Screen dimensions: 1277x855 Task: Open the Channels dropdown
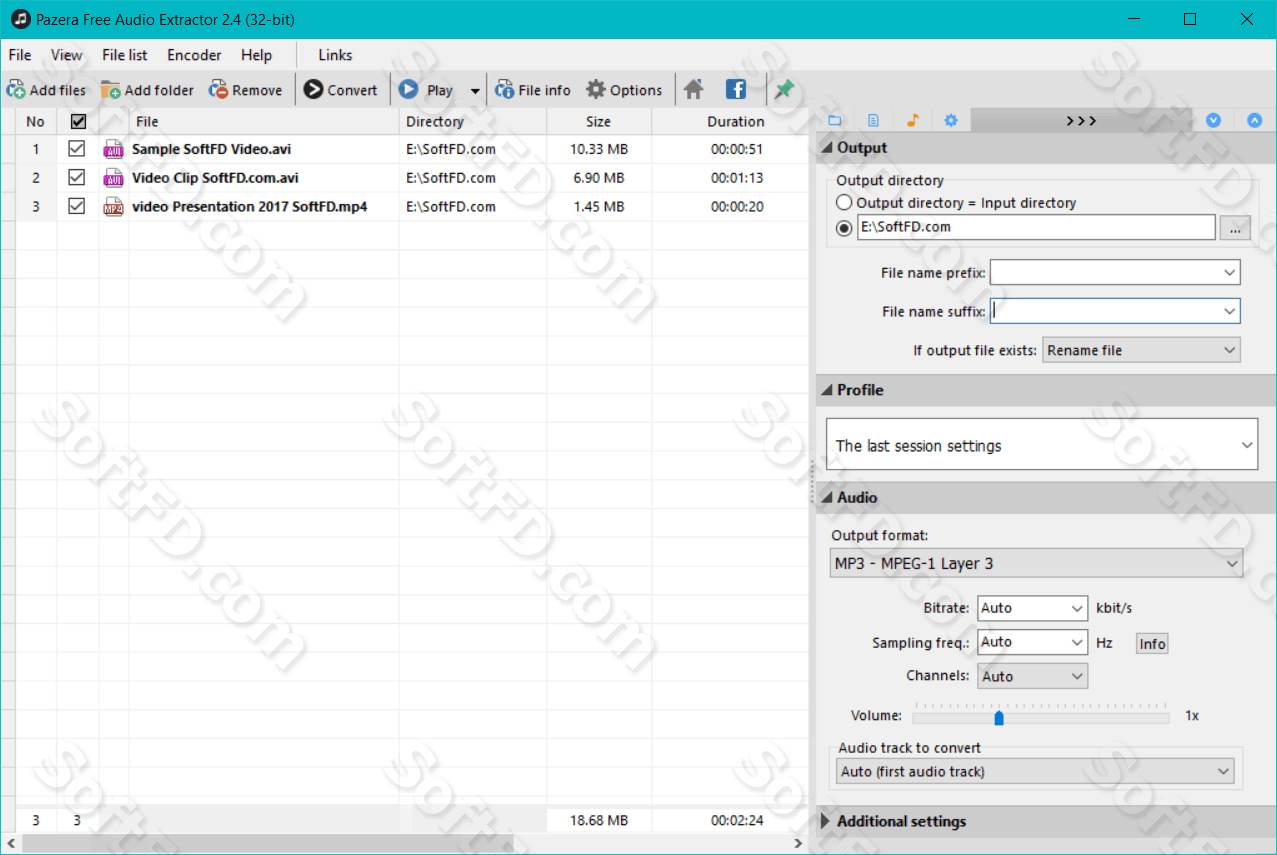1032,676
